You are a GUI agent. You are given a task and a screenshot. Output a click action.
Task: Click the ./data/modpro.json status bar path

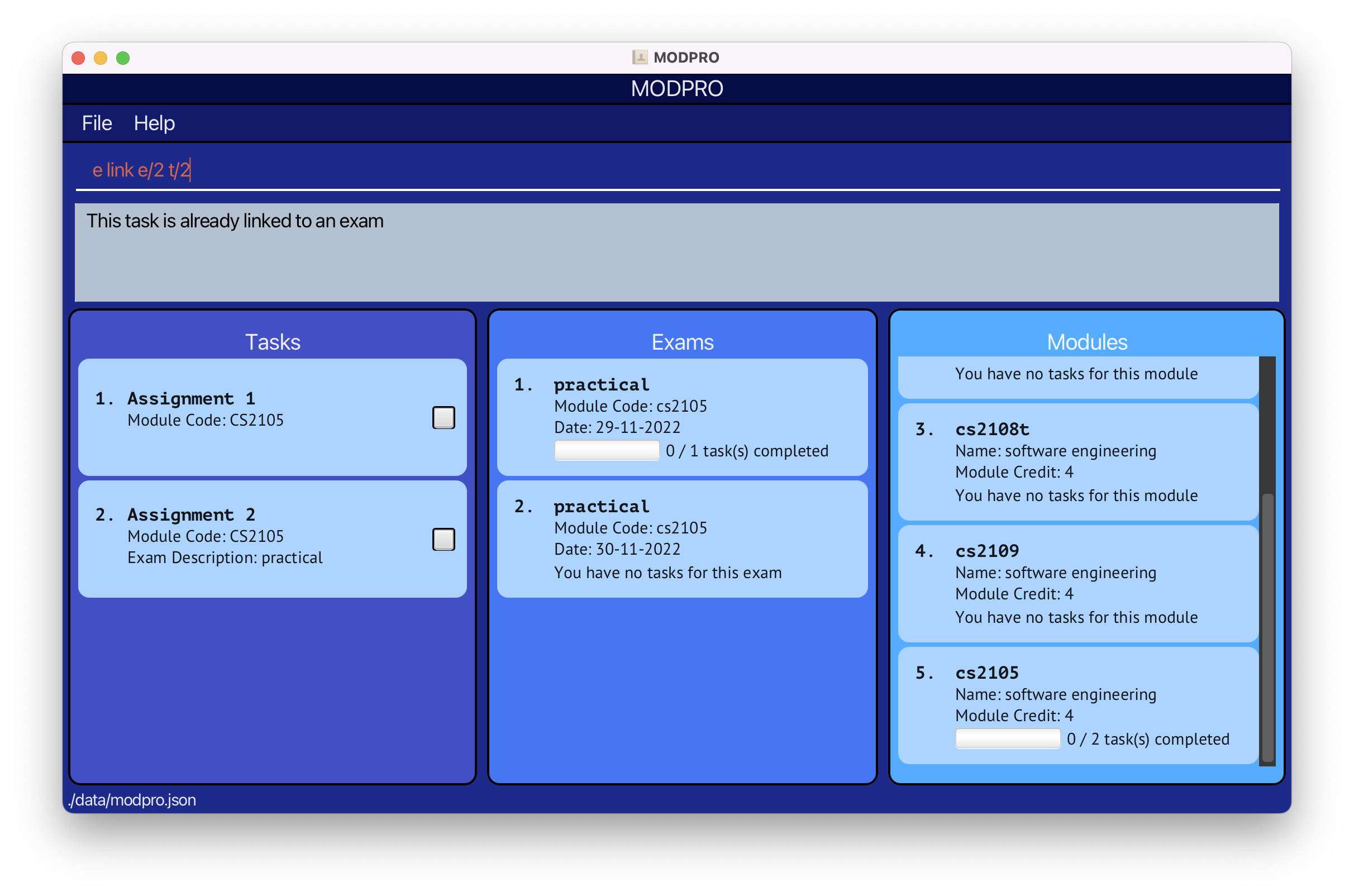132,800
